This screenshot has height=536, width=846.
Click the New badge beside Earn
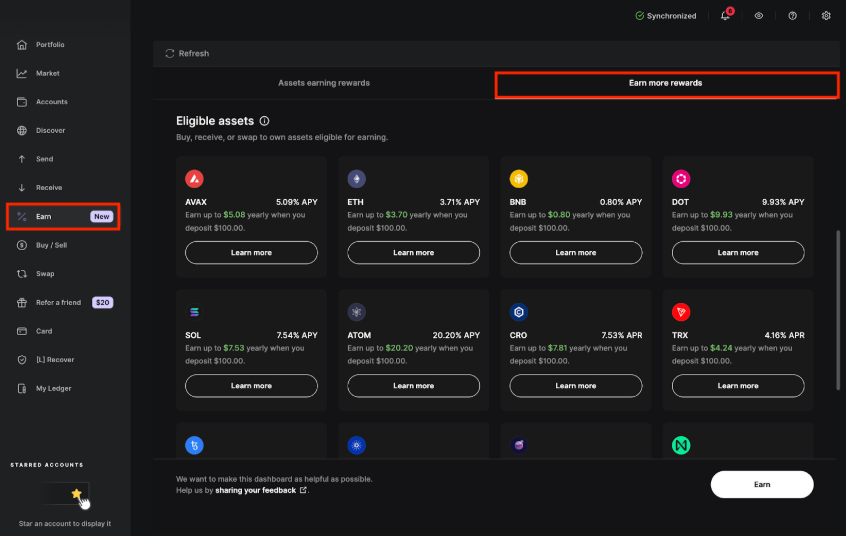(101, 216)
